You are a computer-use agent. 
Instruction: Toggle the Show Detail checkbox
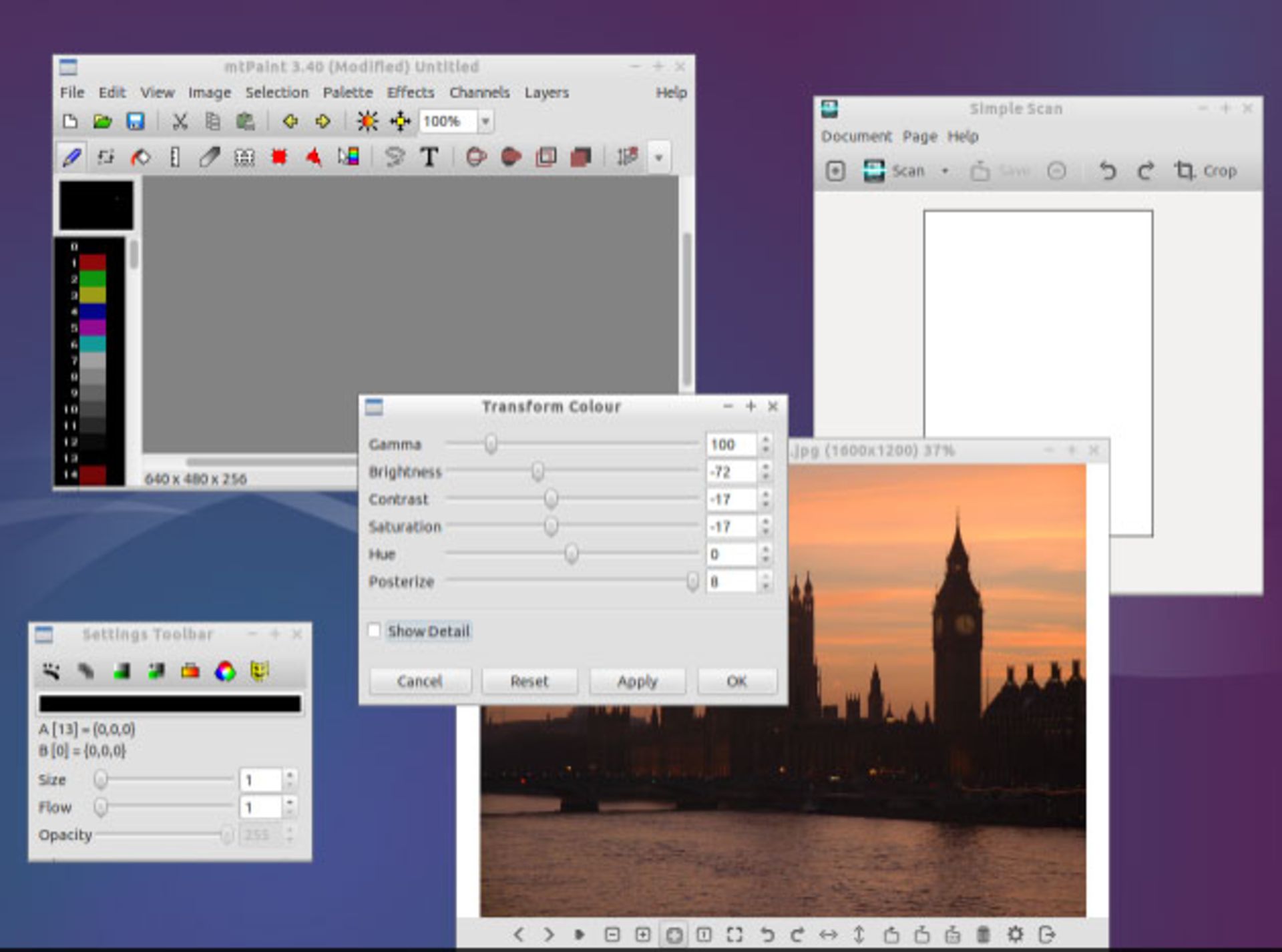(x=375, y=630)
